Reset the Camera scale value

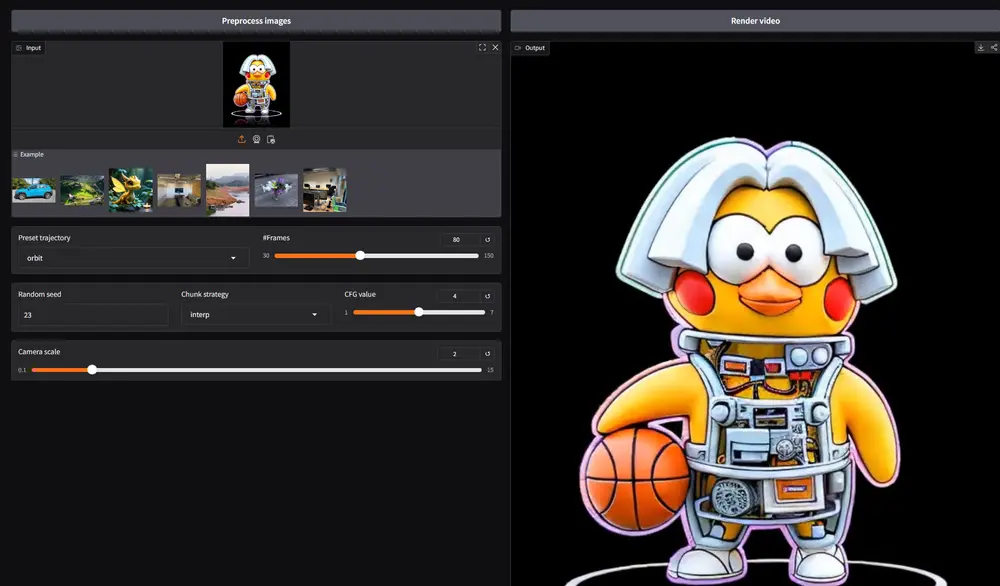tap(488, 354)
